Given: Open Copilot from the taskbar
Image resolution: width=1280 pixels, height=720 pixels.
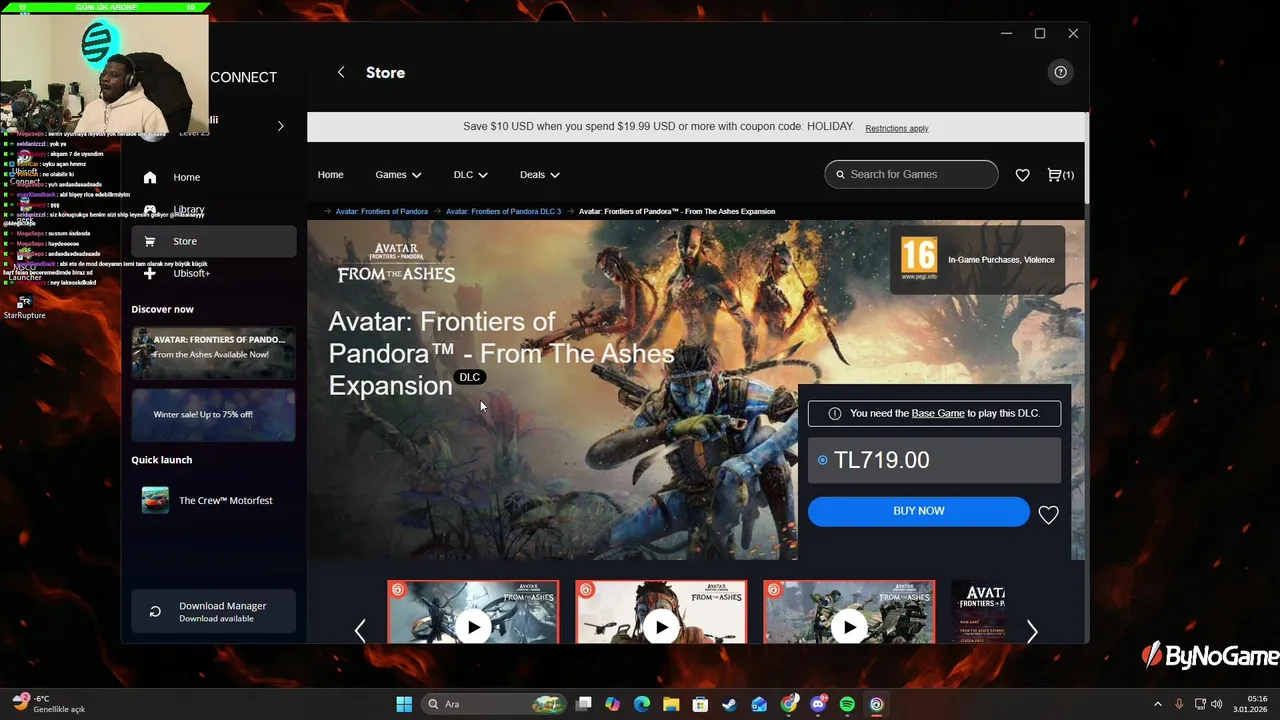Looking at the screenshot, I should coord(612,704).
